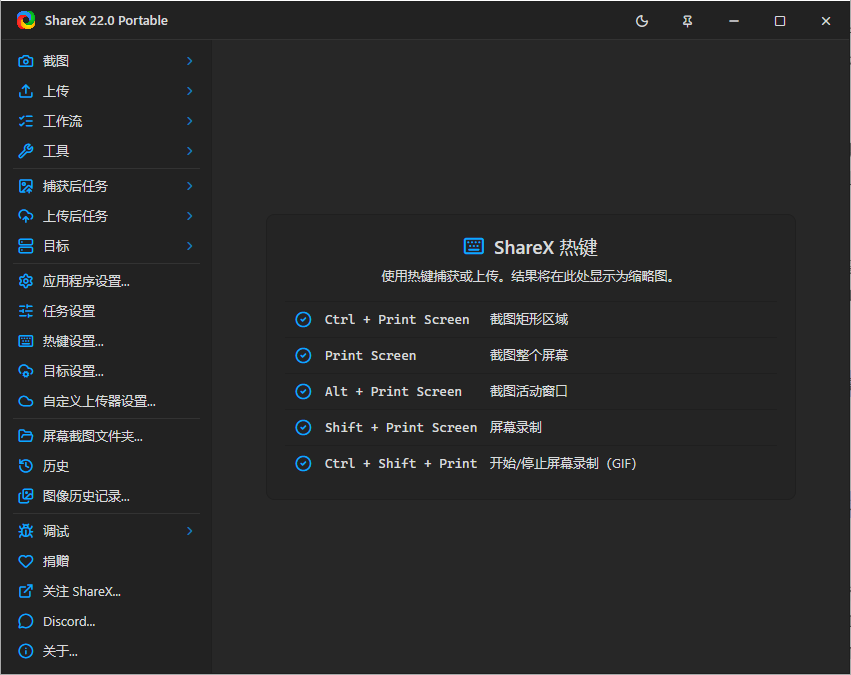This screenshot has width=851, height=675.
Task: Click the checklist icon beside 工作流
Action: coord(26,121)
